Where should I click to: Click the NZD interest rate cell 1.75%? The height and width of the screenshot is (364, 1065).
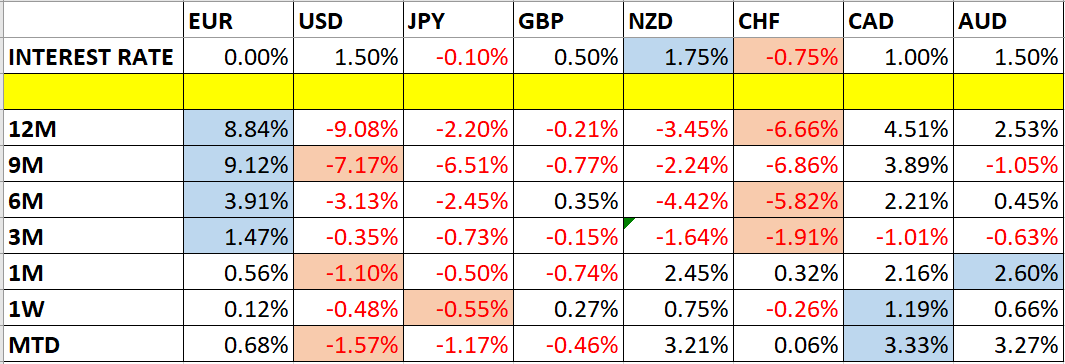coord(679,56)
